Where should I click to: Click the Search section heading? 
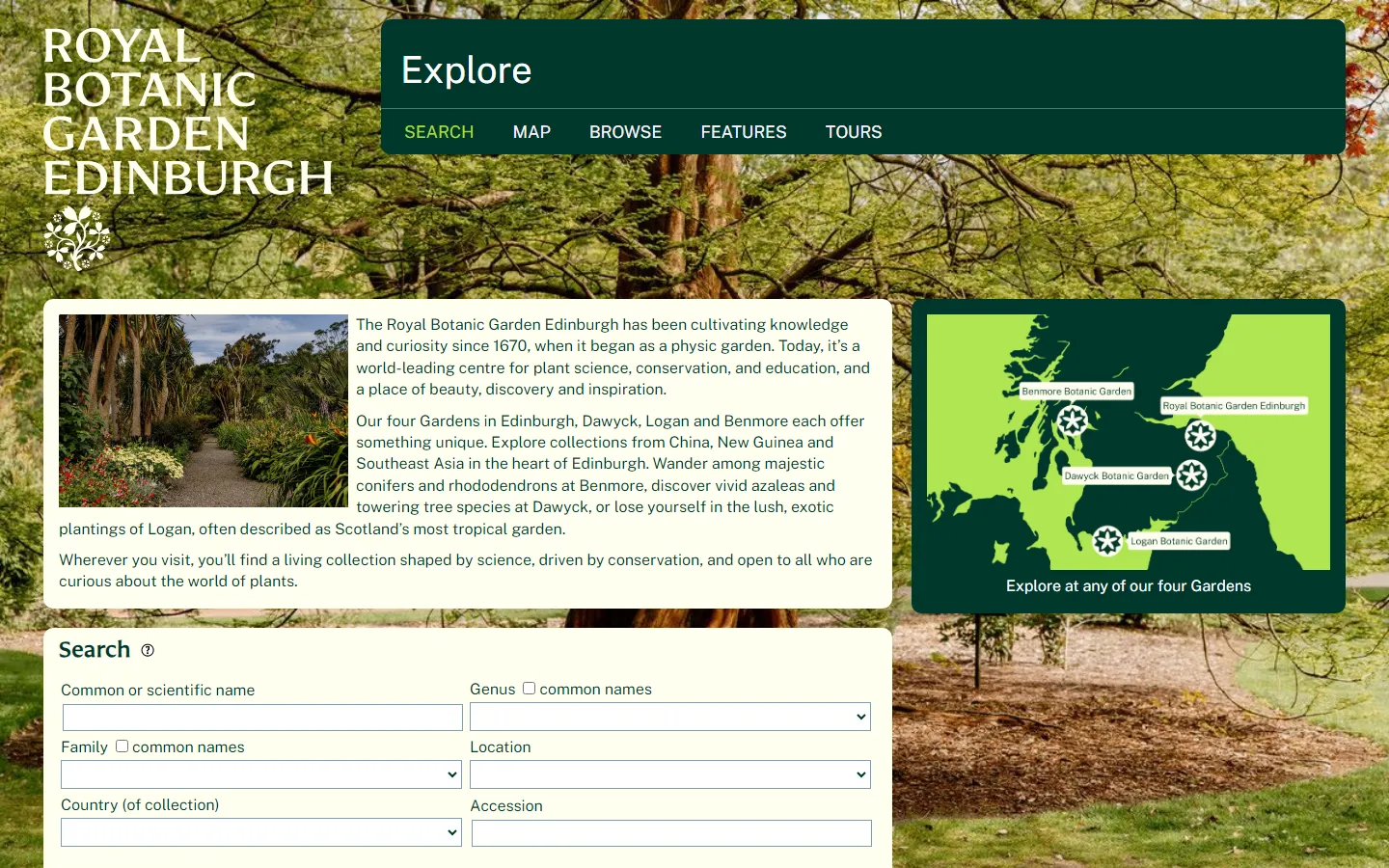pos(95,650)
